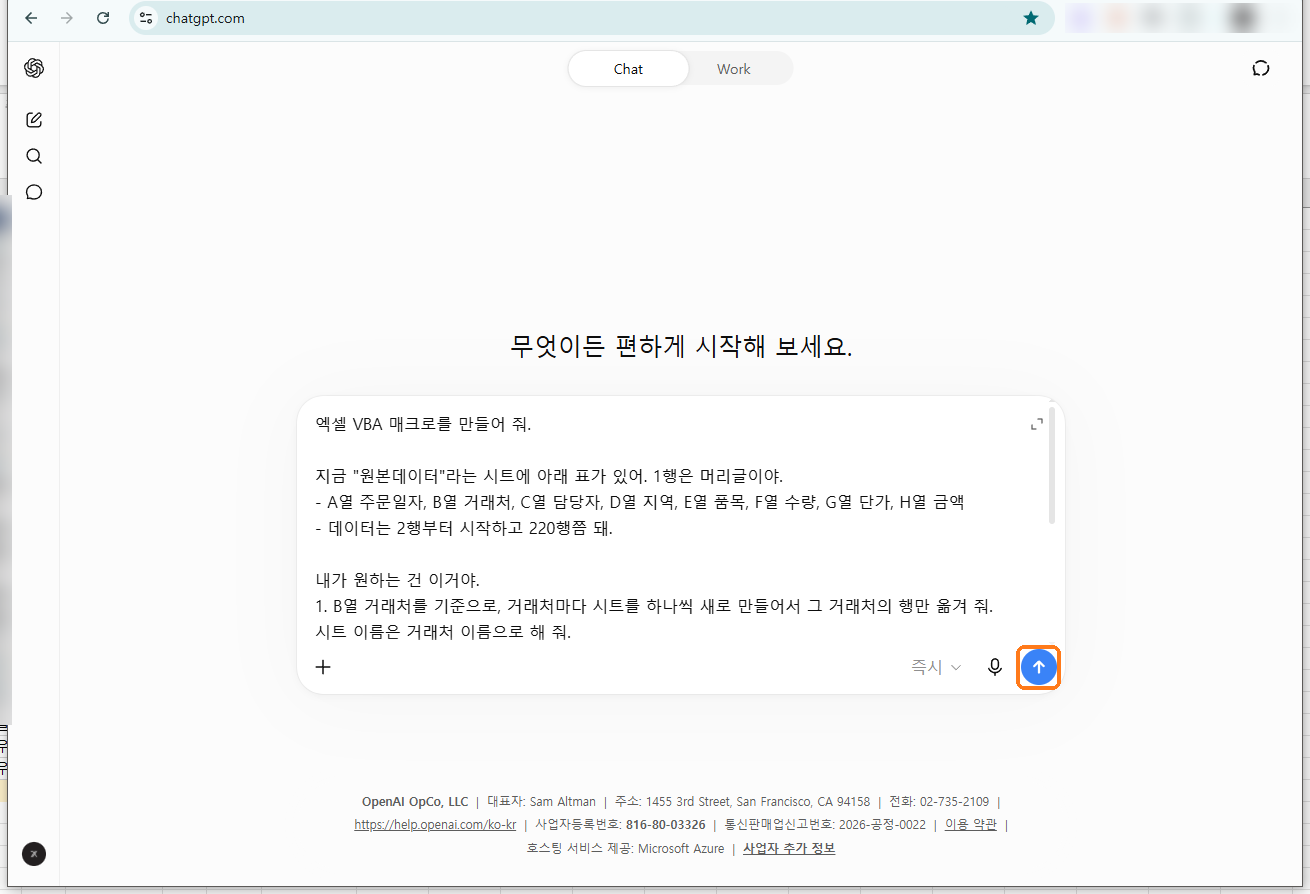Start voice dictation with the microphone icon
This screenshot has height=894, width=1310.
click(x=994, y=667)
